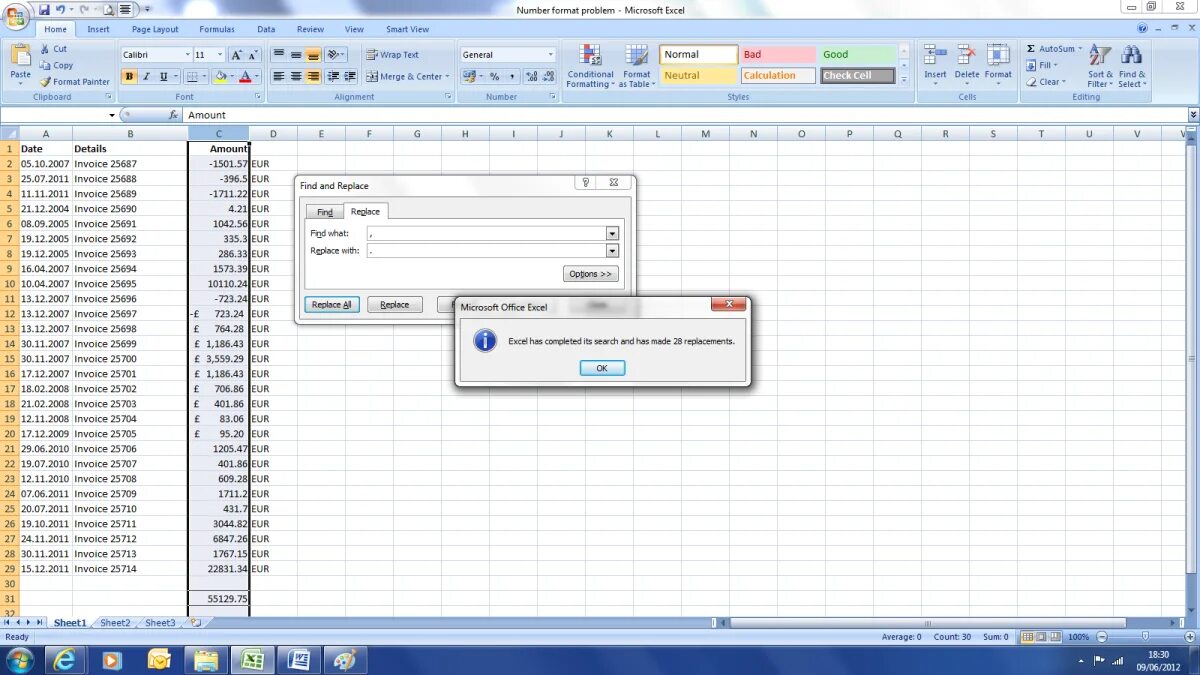1200x675 pixels.
Task: Open Format as Table gallery
Action: (637, 66)
